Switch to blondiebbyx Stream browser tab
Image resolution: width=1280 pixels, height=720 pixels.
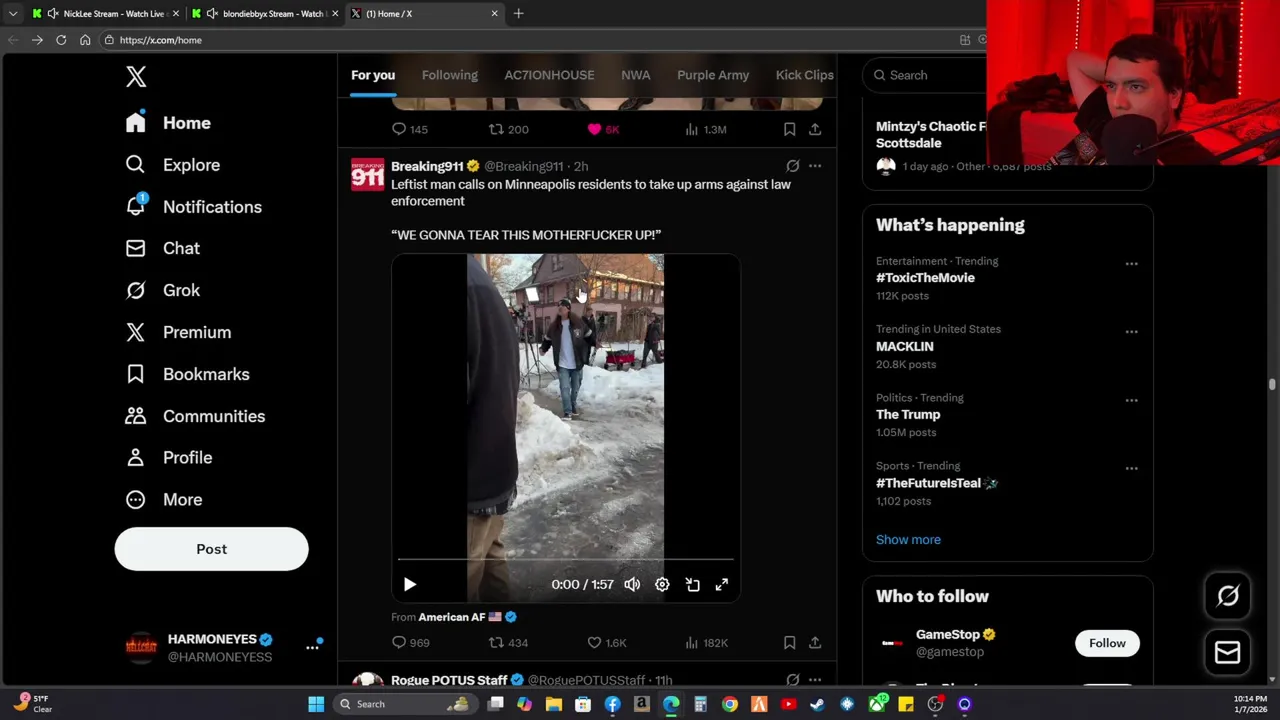click(266, 14)
